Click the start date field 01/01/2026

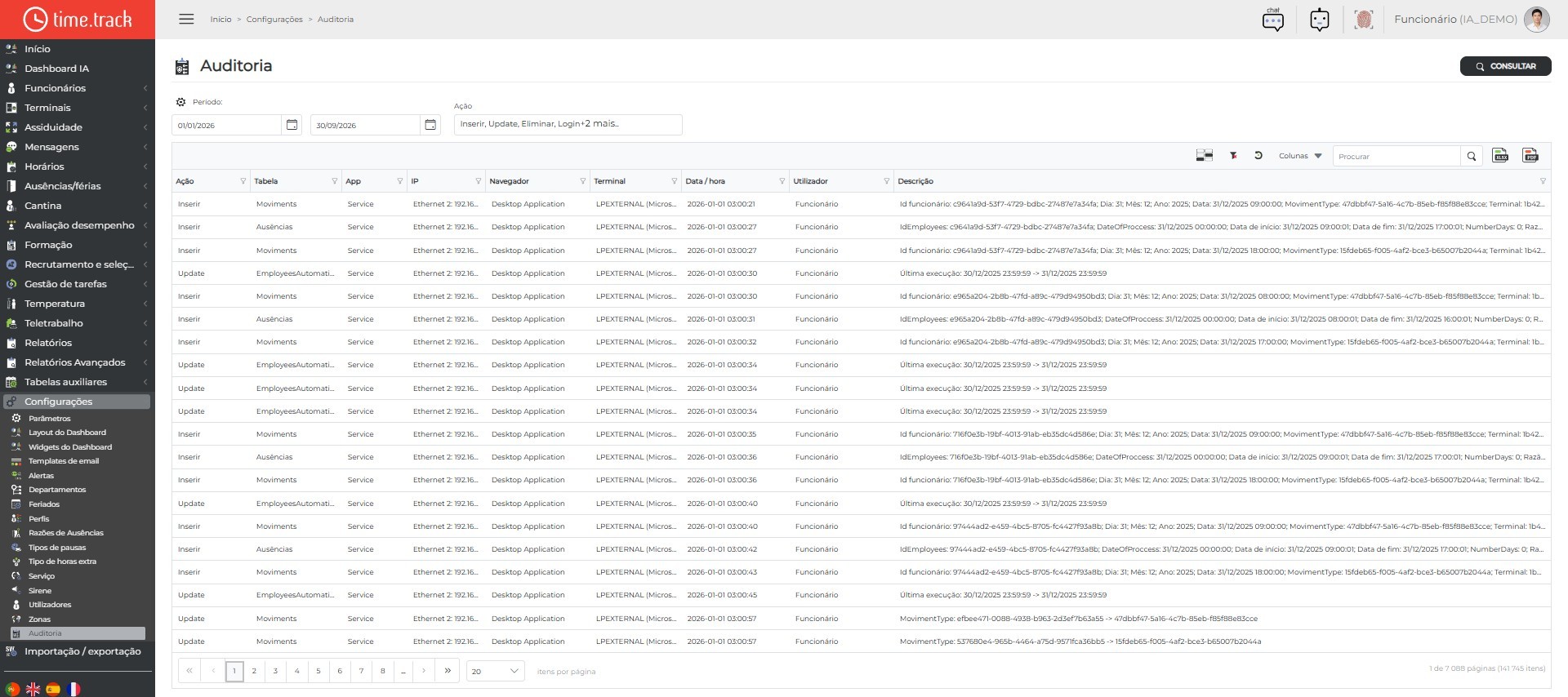227,125
